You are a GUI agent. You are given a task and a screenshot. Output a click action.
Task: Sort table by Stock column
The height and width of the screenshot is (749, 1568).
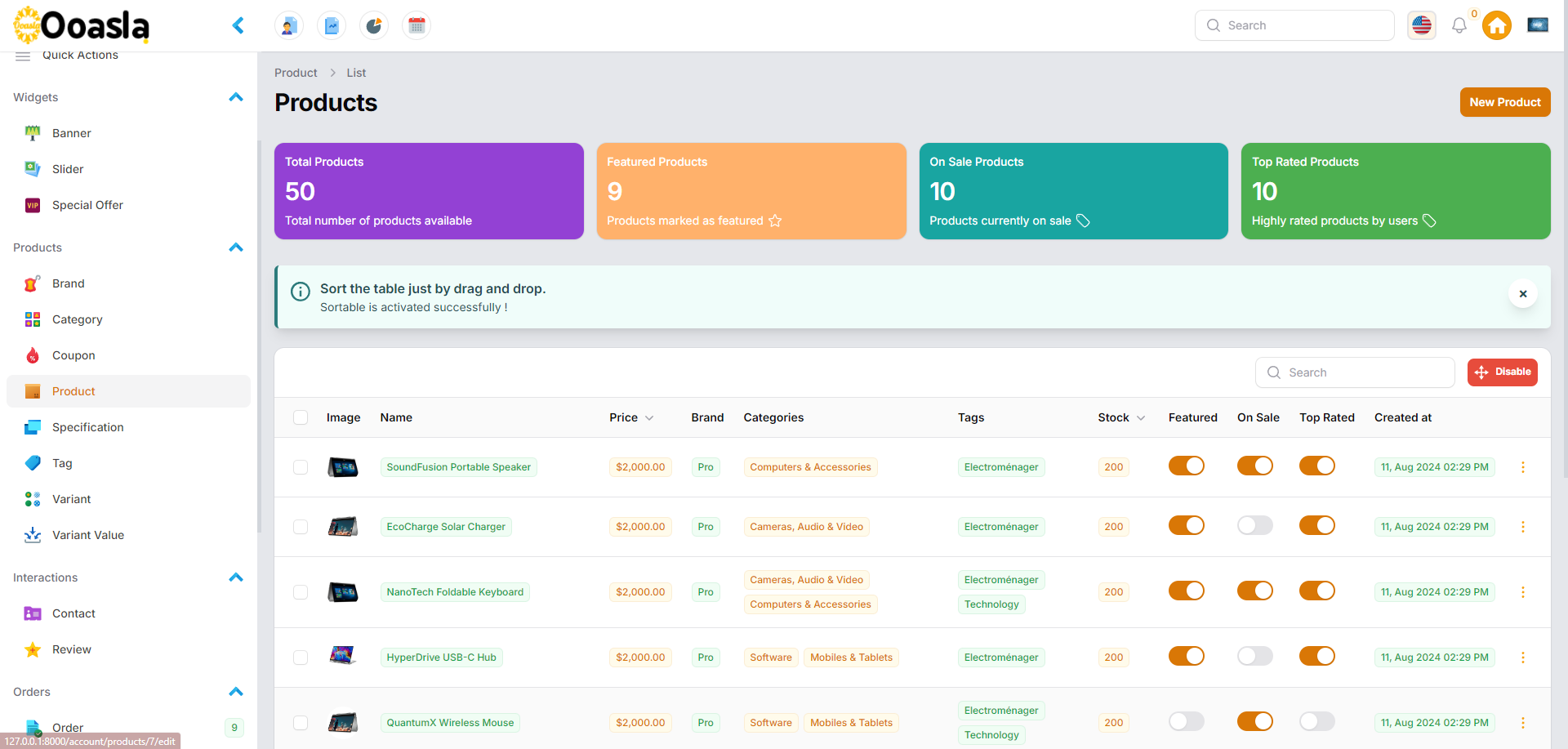[1121, 417]
